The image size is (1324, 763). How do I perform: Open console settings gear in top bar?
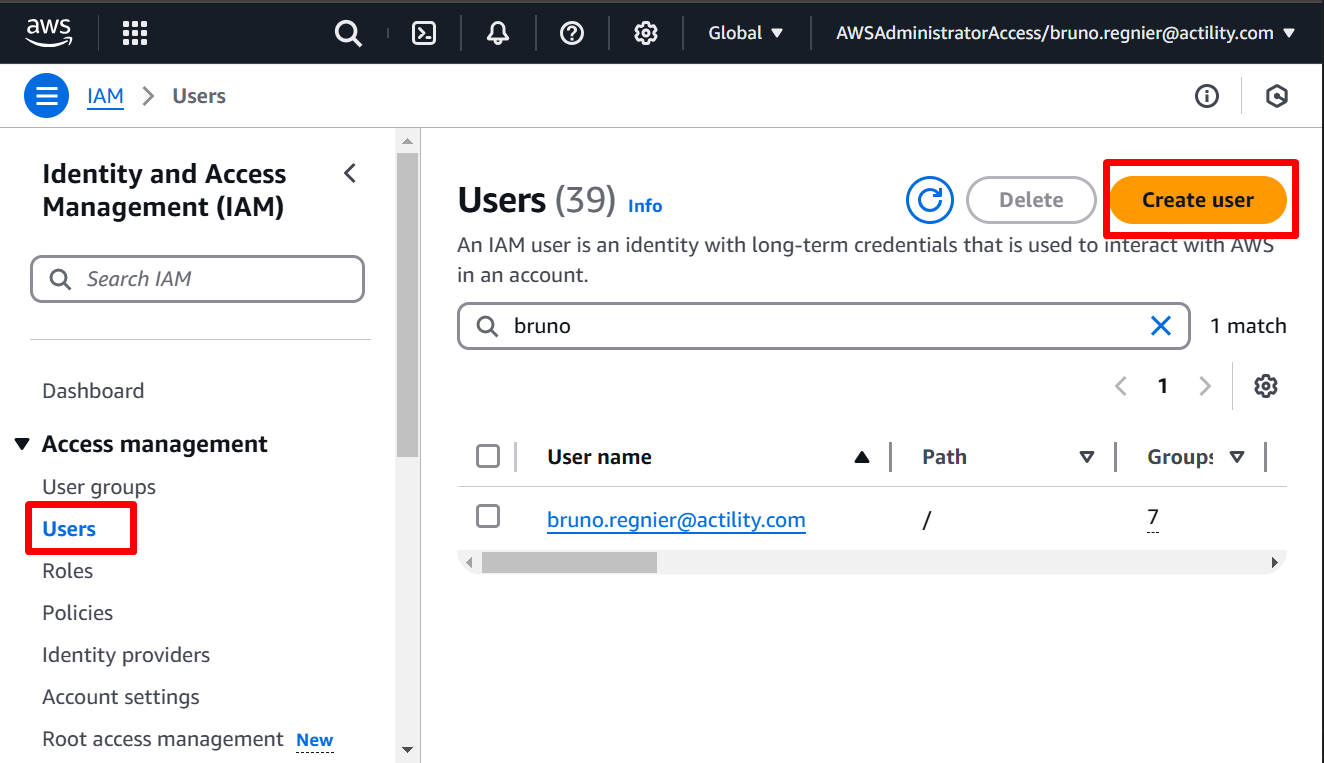[x=646, y=33]
